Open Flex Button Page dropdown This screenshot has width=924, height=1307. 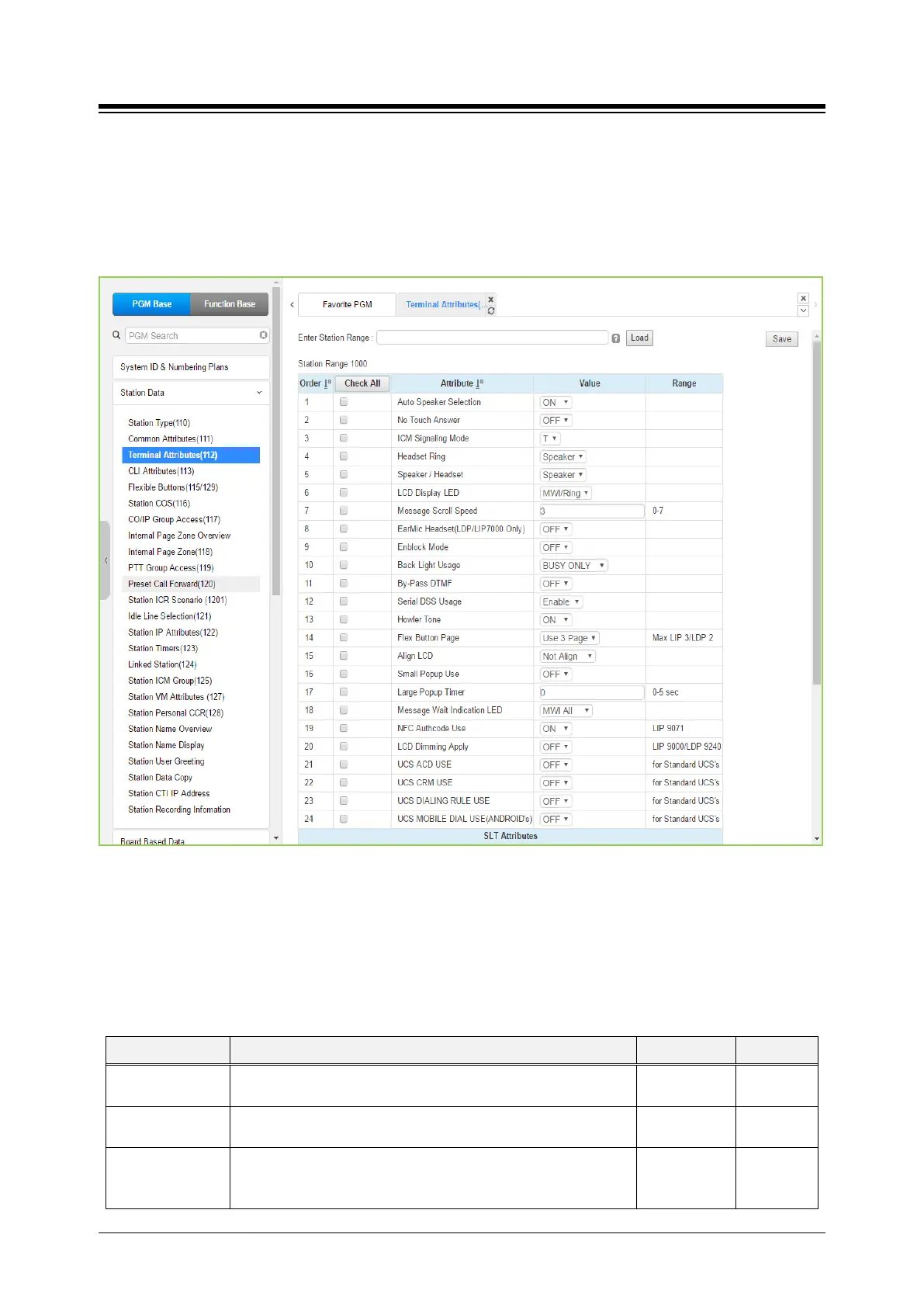569,638
